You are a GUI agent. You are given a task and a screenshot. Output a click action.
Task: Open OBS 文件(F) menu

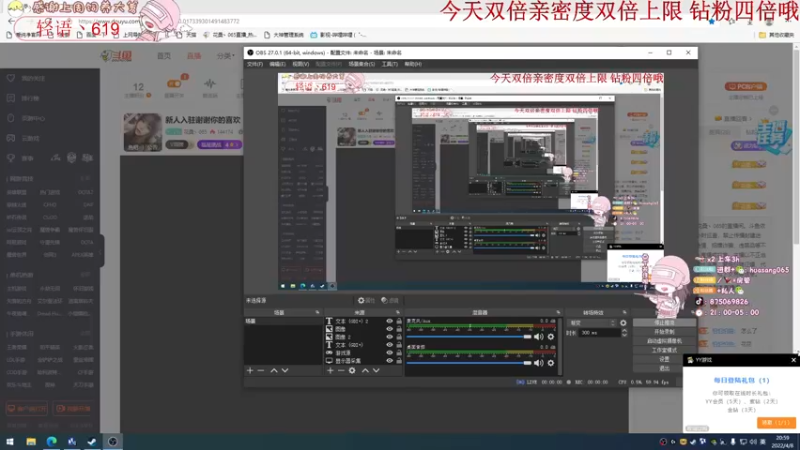tap(255, 64)
